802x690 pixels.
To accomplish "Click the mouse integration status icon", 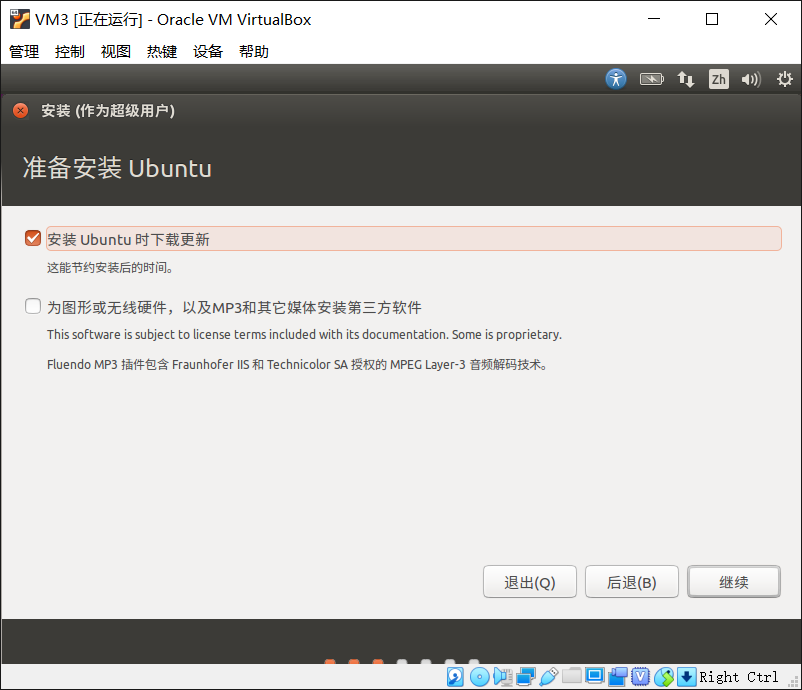I will tap(664, 677).
